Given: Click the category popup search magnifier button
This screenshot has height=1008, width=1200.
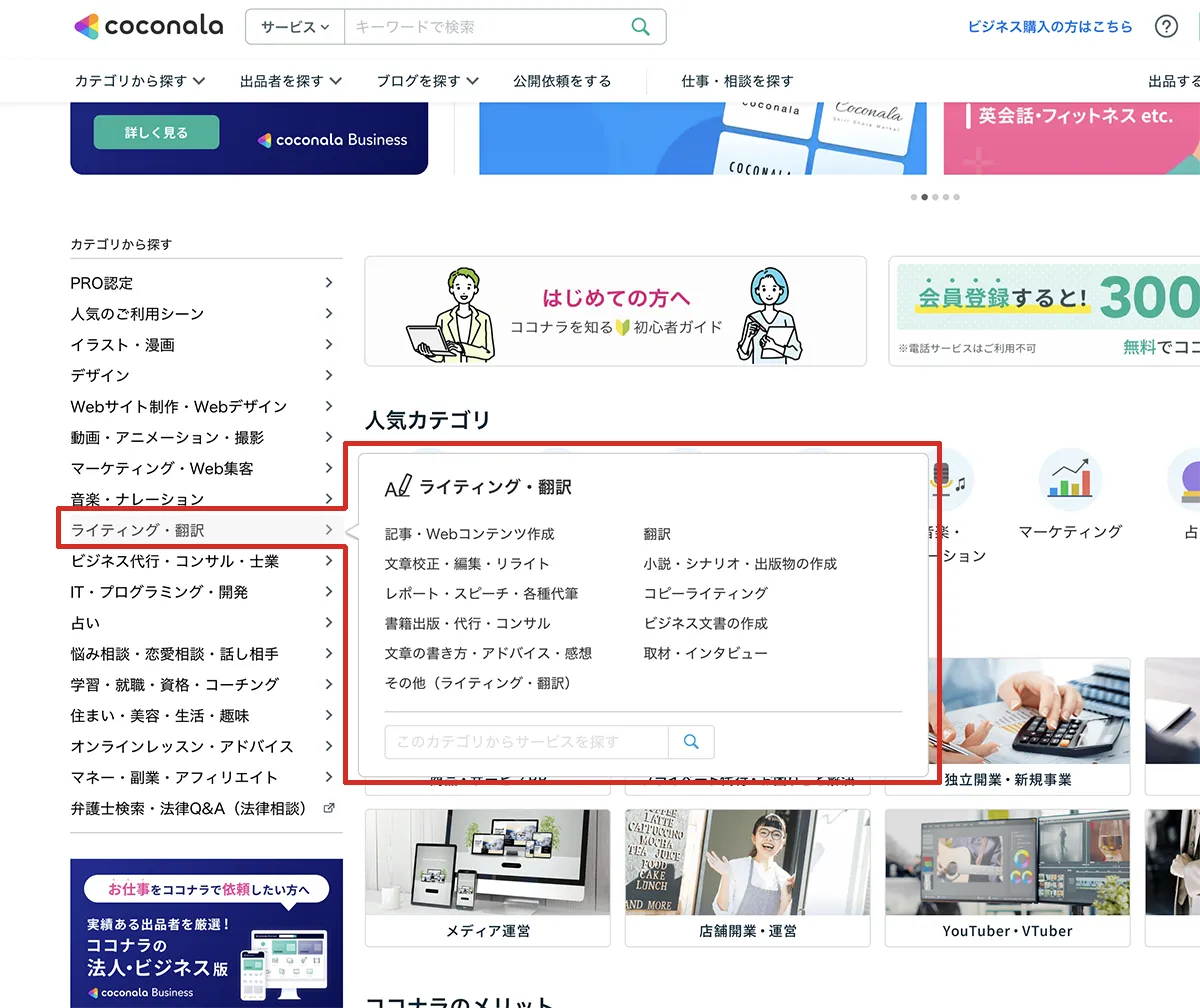Looking at the screenshot, I should pos(691,742).
